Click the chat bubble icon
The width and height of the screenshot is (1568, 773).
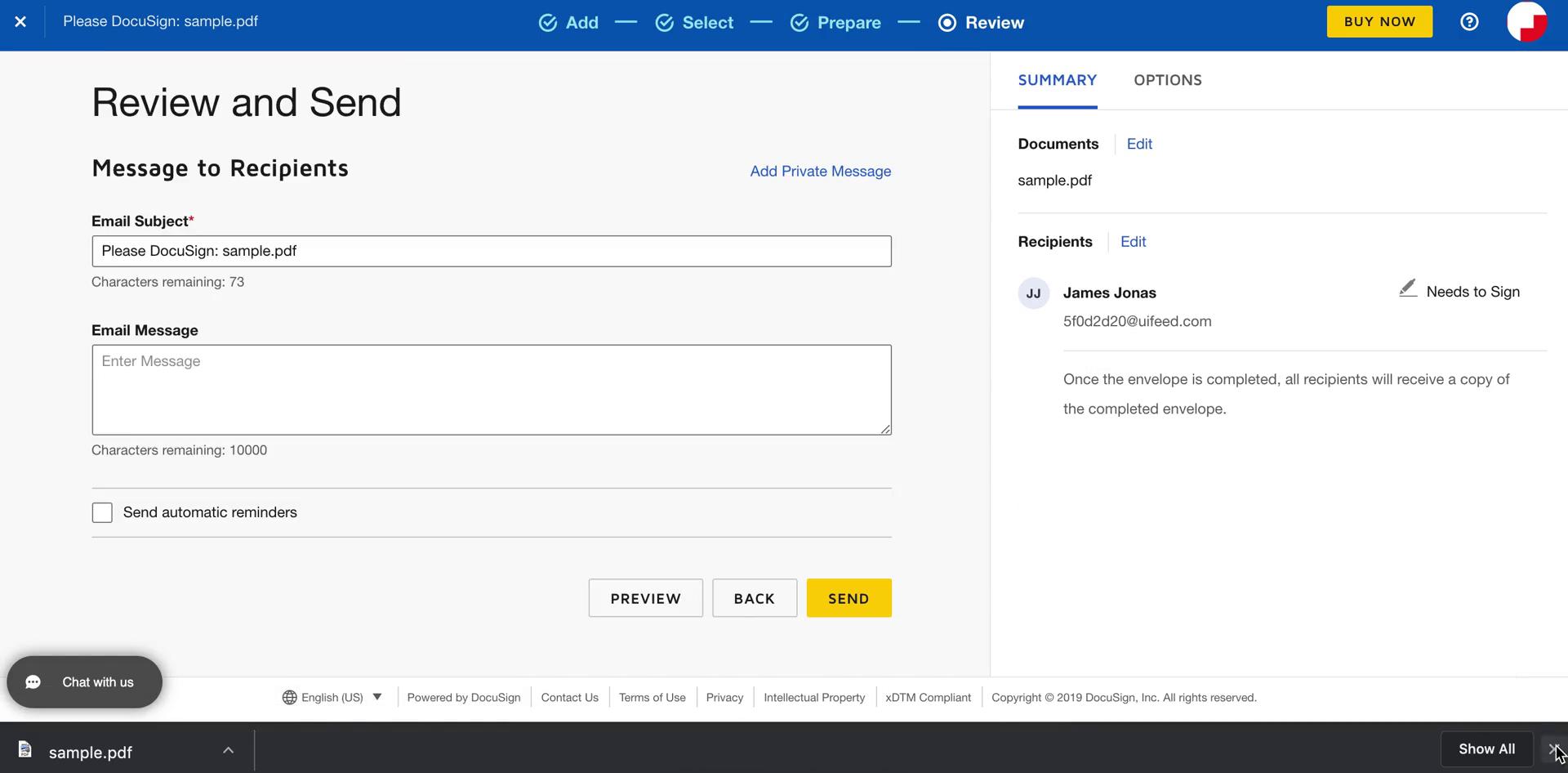click(33, 682)
